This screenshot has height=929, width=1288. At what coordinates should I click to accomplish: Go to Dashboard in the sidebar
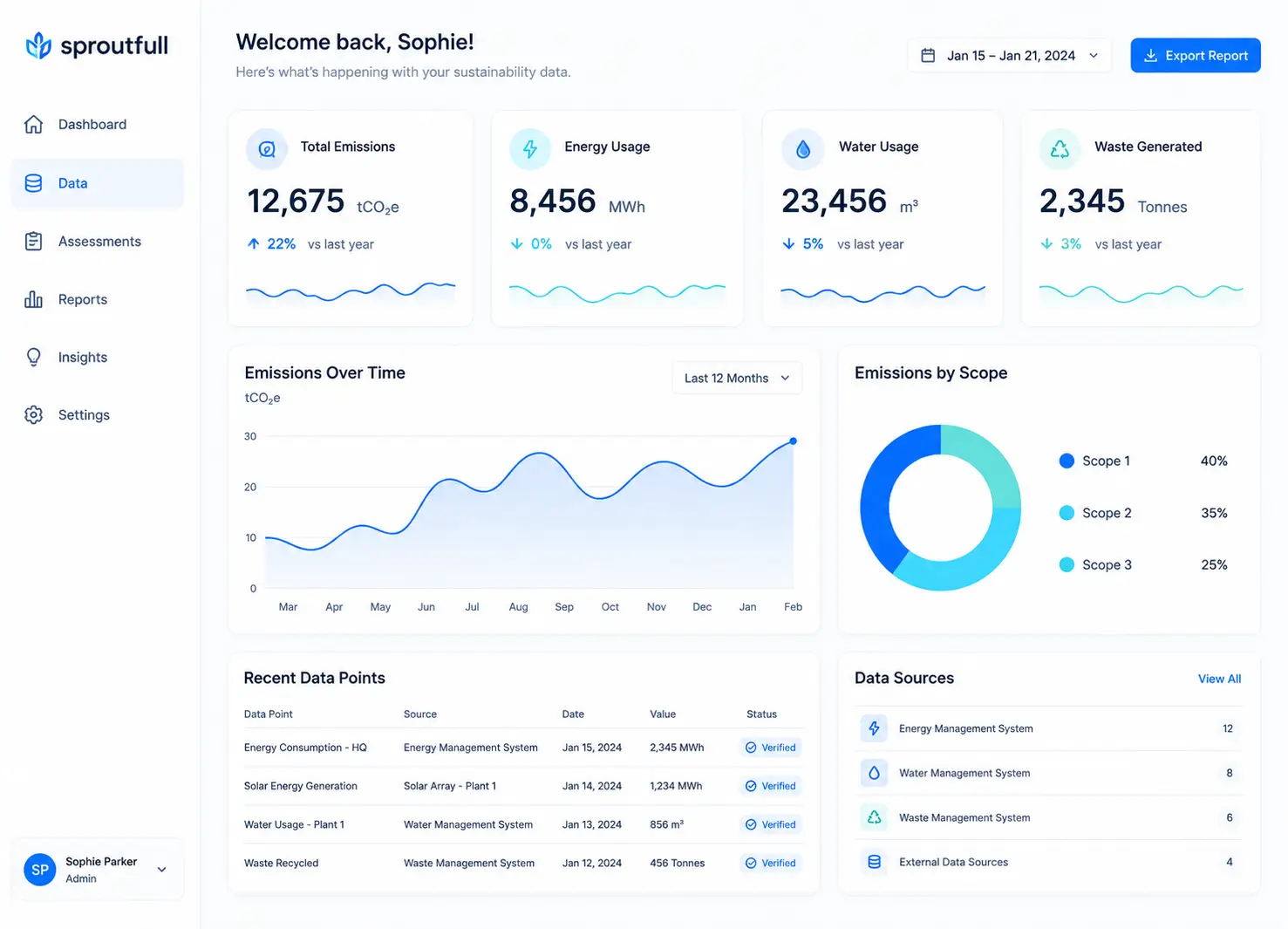97,125
